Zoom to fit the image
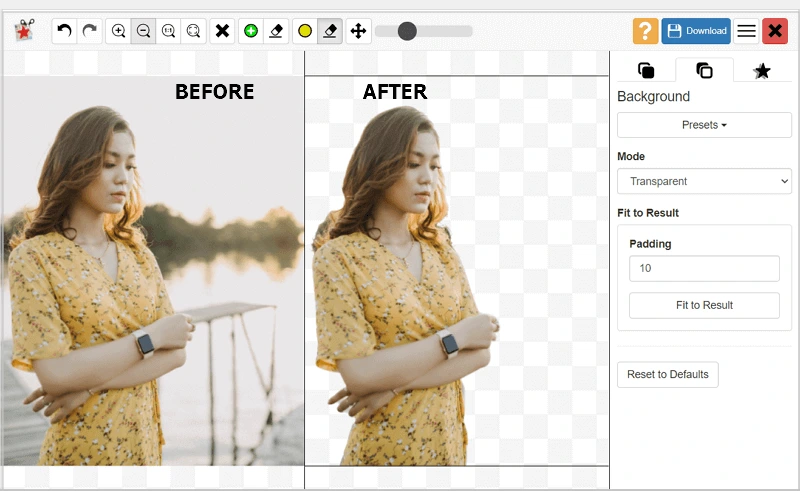Viewport: 800px width, 491px height. pyautogui.click(x=193, y=31)
